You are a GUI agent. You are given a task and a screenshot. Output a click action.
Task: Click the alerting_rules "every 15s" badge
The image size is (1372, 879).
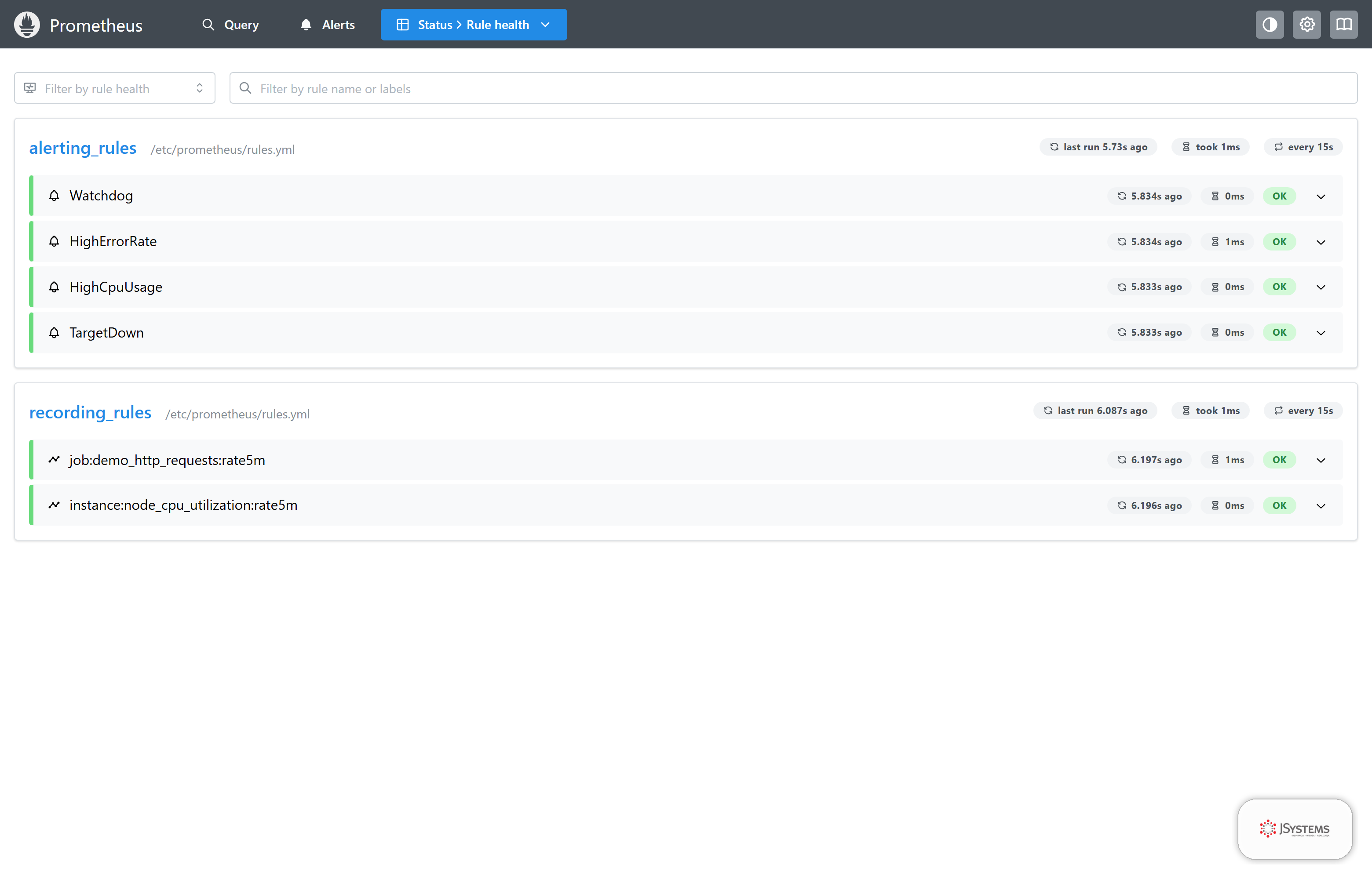click(1303, 147)
